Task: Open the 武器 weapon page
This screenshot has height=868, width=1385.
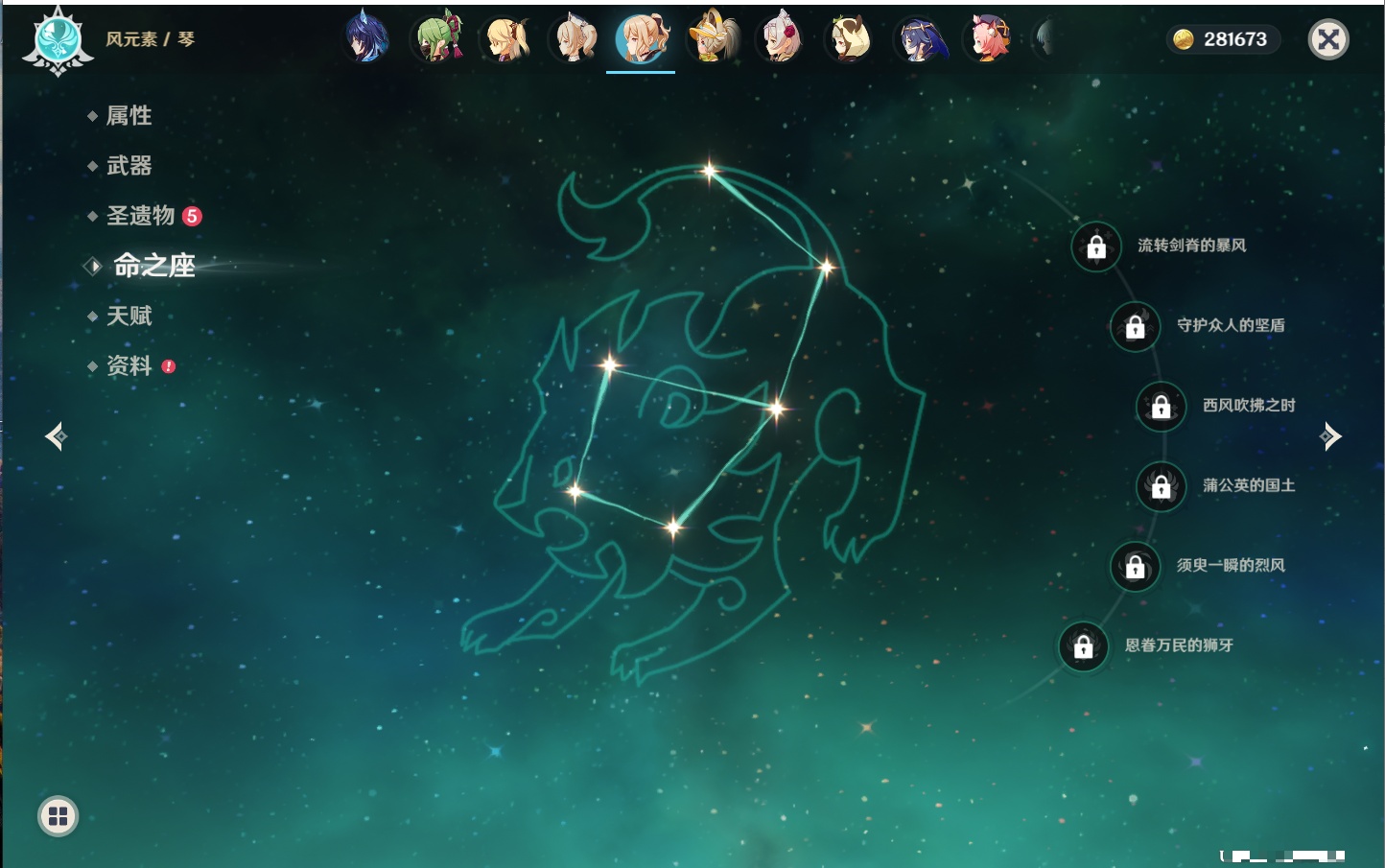Action: click(129, 166)
